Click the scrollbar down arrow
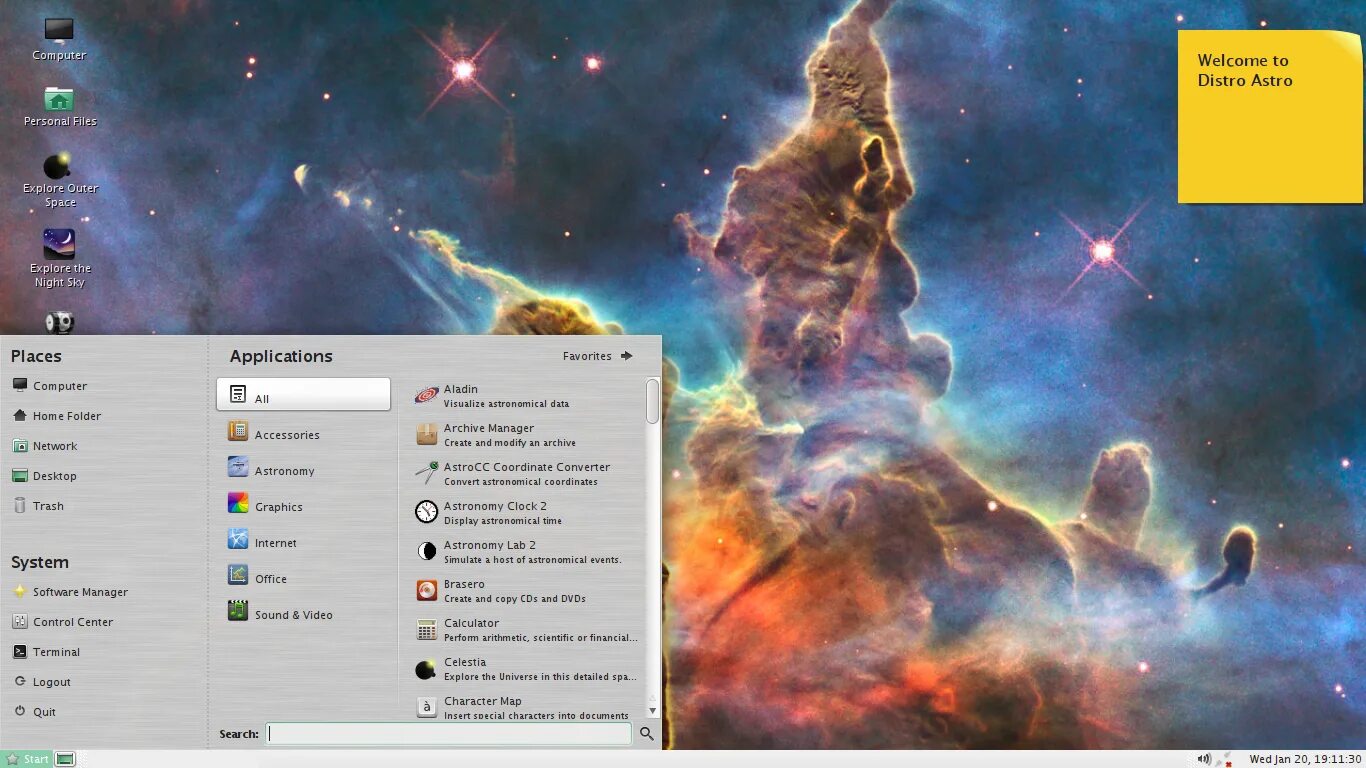This screenshot has width=1366, height=768. (x=652, y=710)
